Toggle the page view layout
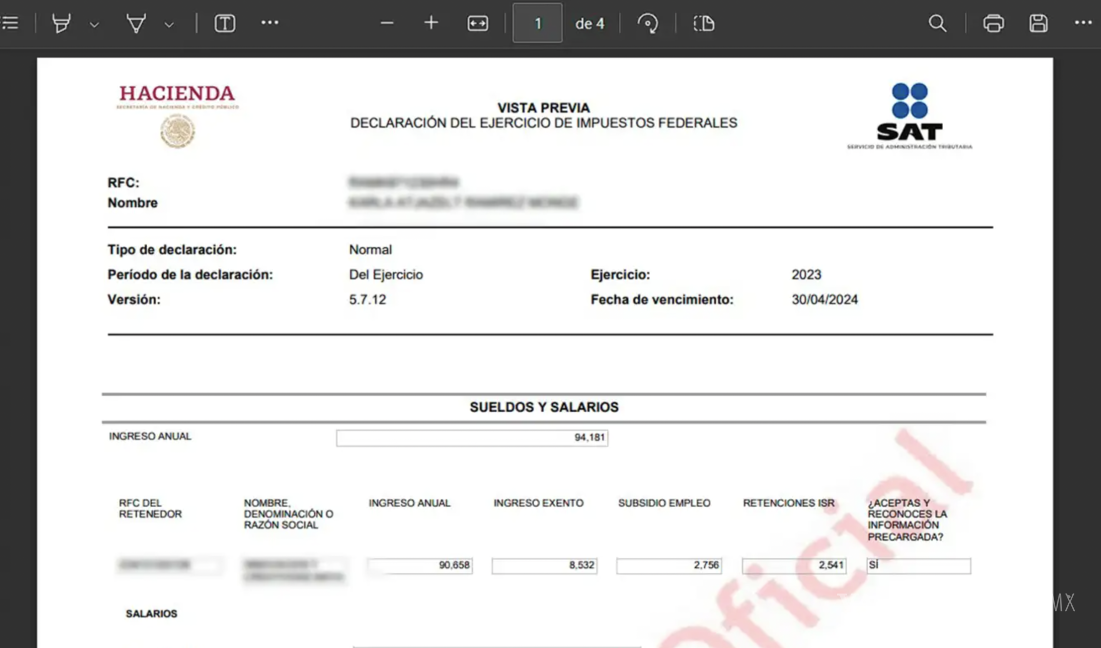The width and height of the screenshot is (1101, 648). click(704, 23)
